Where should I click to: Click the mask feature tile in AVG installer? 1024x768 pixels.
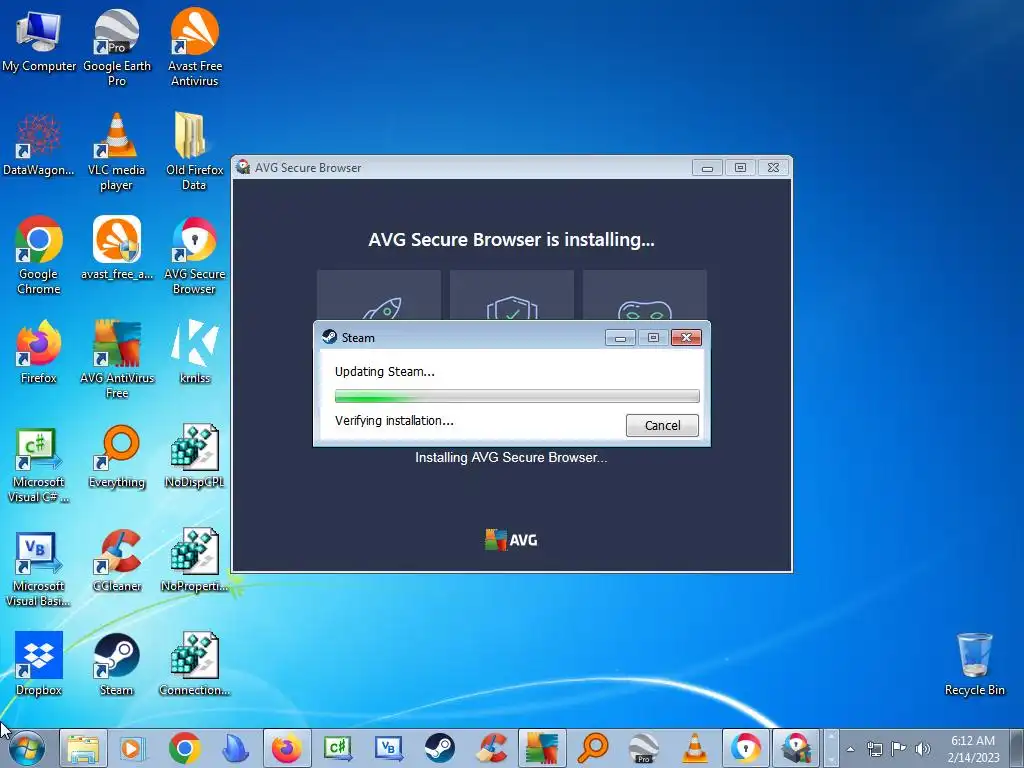pyautogui.click(x=645, y=295)
